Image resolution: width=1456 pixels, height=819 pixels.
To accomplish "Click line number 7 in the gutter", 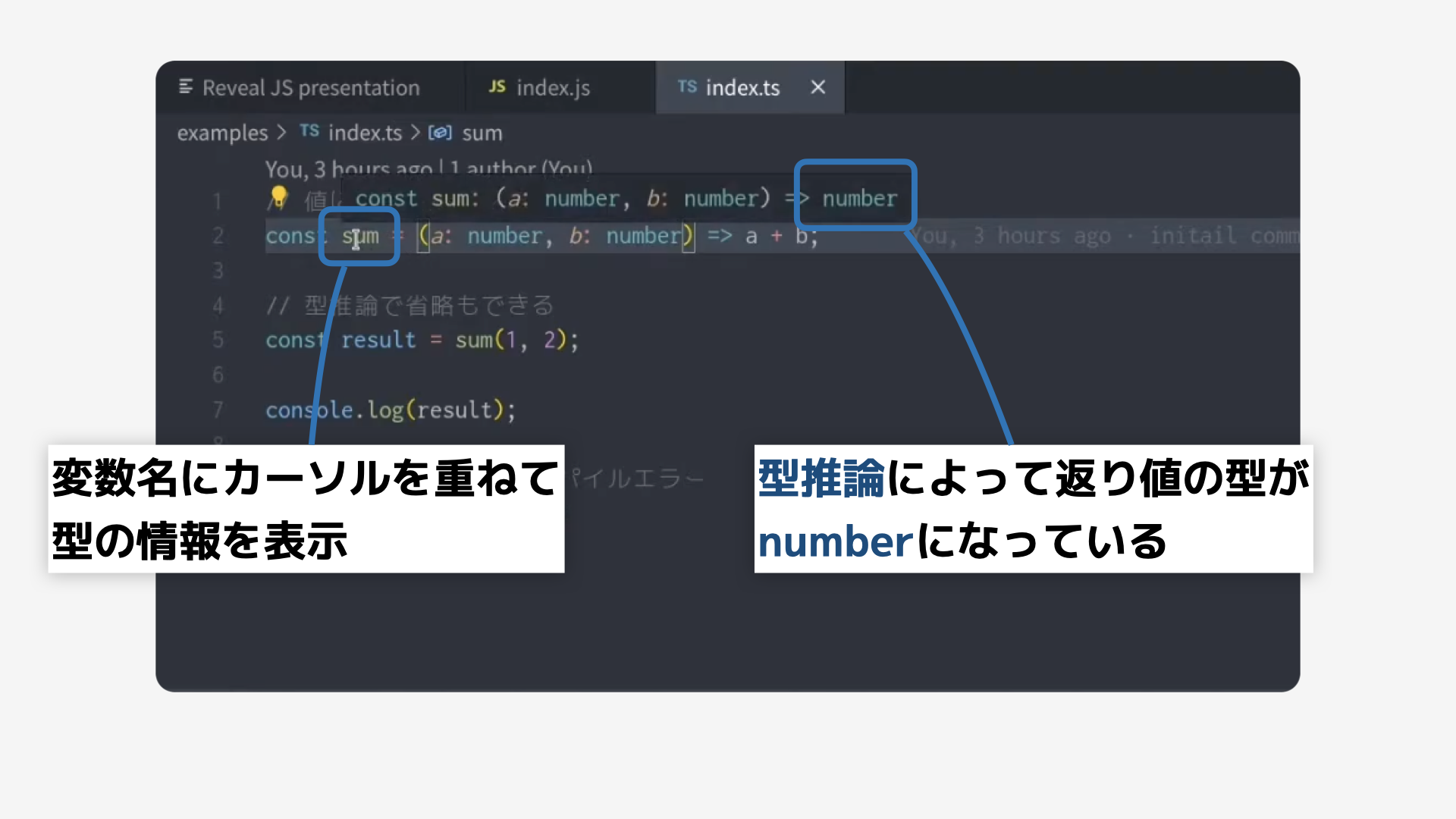I will coord(218,410).
